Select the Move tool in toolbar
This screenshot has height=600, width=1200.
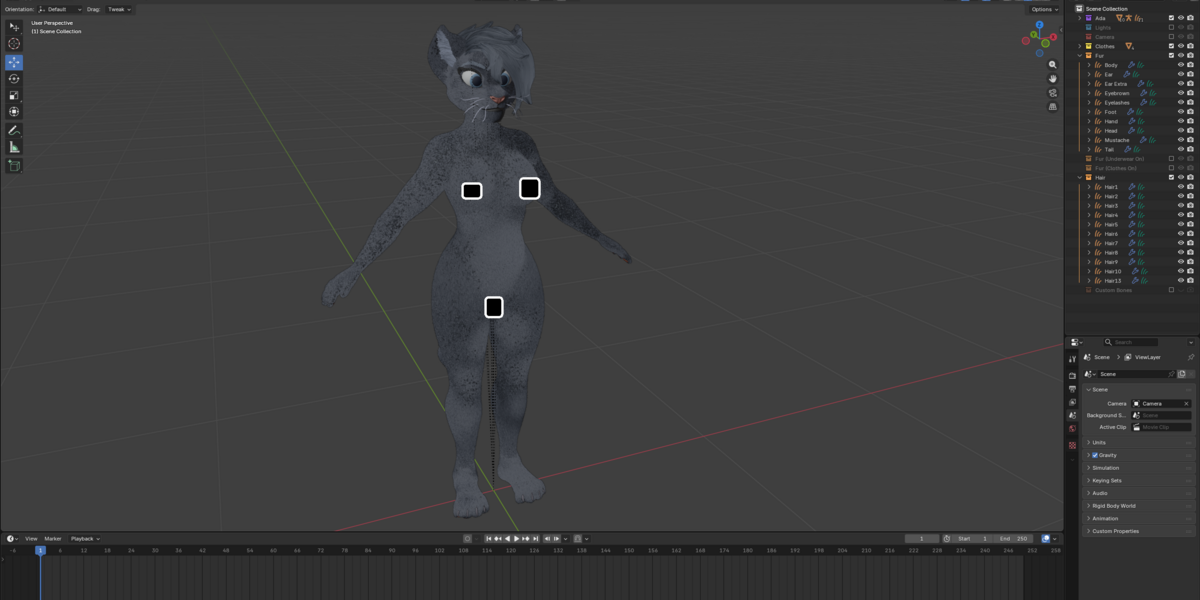[x=14, y=62]
